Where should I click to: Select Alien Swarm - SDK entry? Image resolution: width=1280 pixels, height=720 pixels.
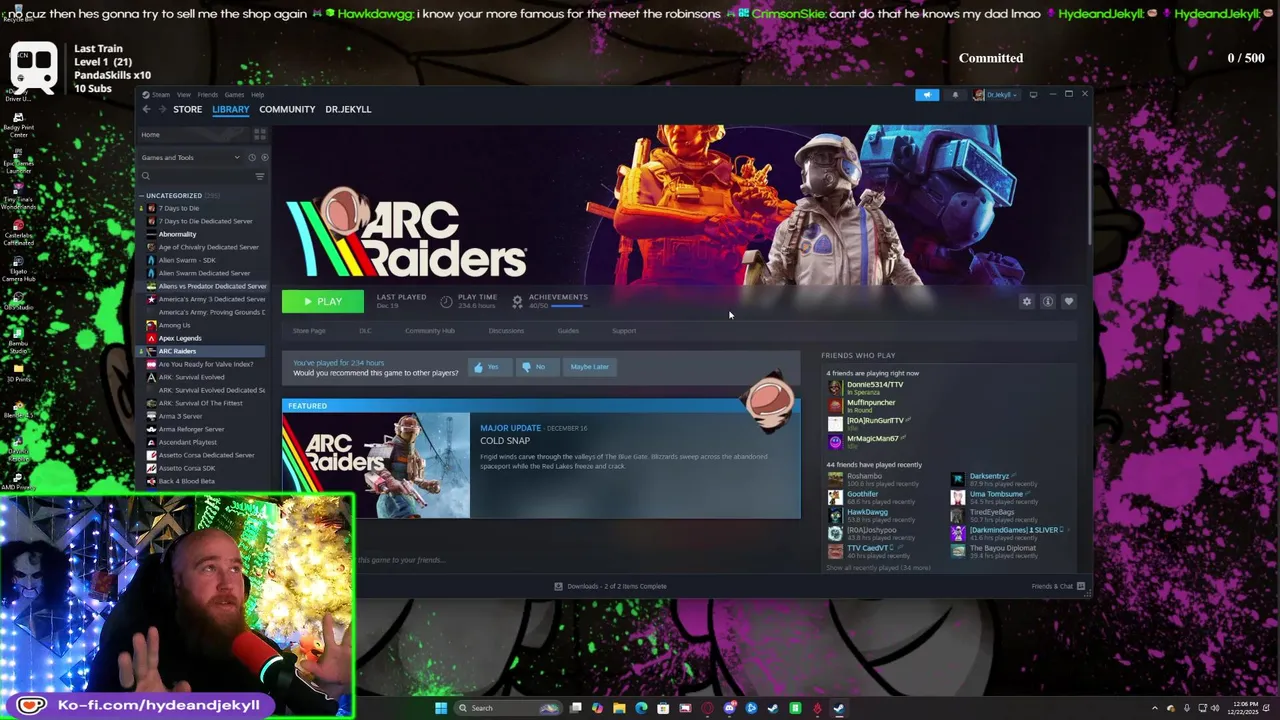point(186,260)
